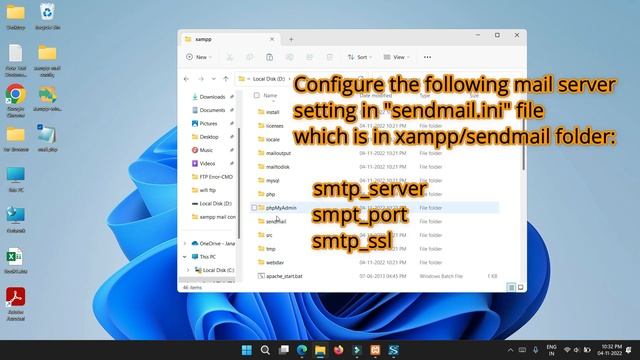Open the Sort dropdown
This screenshot has width=640, height=360.
coord(360,57)
